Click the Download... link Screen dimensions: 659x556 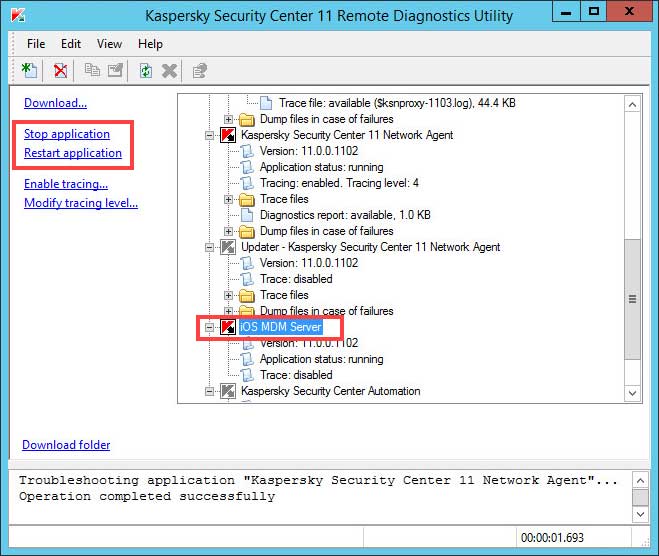coord(55,103)
